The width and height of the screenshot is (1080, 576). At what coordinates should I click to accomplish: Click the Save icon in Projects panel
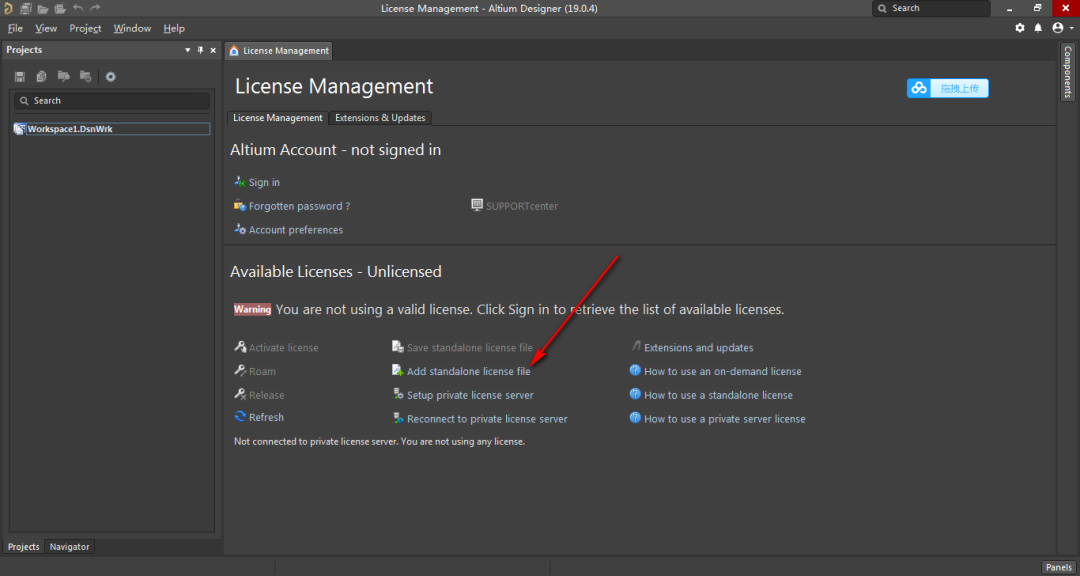coord(20,76)
